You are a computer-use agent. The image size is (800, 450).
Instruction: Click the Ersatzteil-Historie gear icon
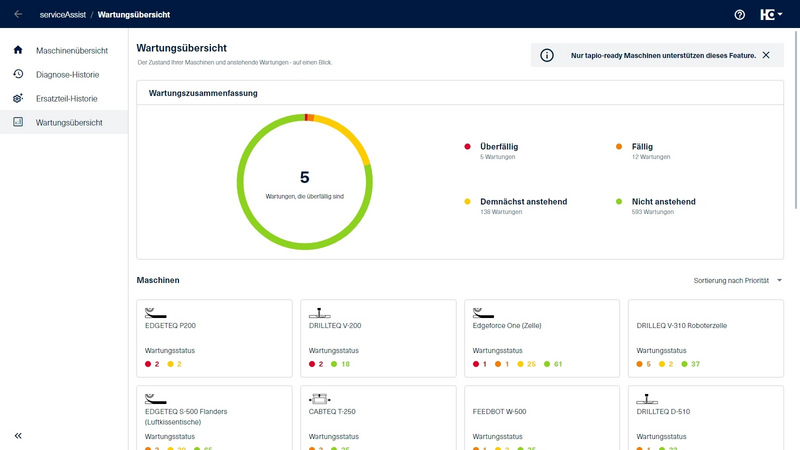coord(18,98)
